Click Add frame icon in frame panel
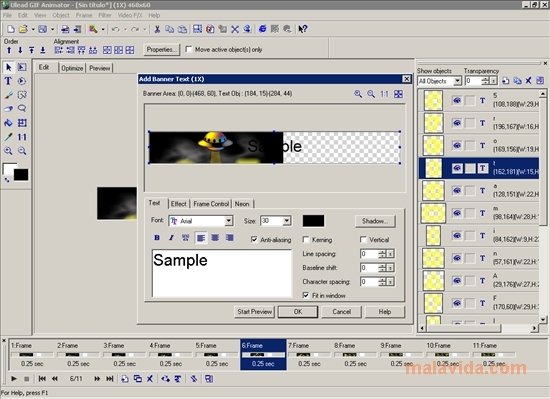 (x=125, y=379)
